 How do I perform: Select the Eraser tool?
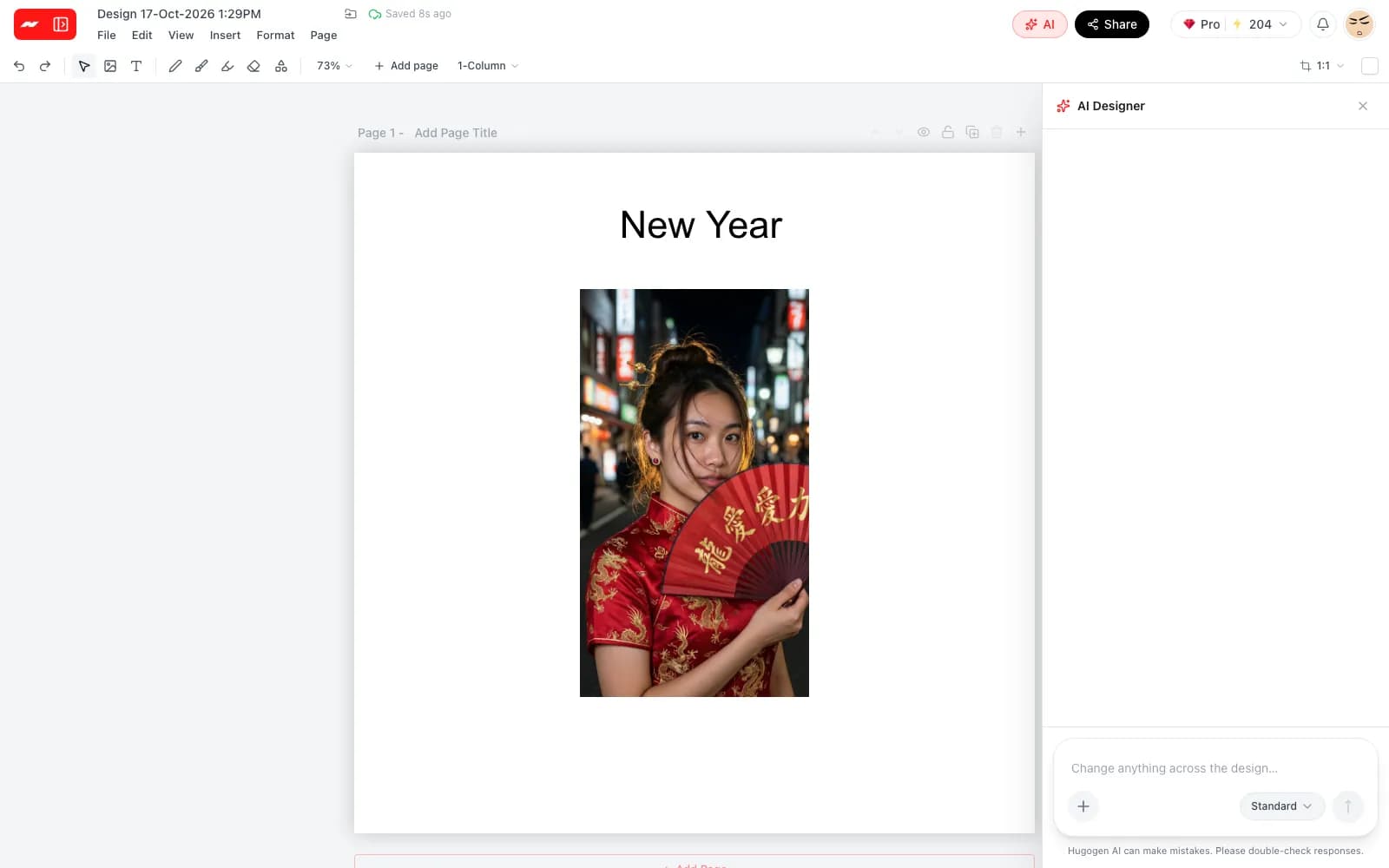pos(253,66)
